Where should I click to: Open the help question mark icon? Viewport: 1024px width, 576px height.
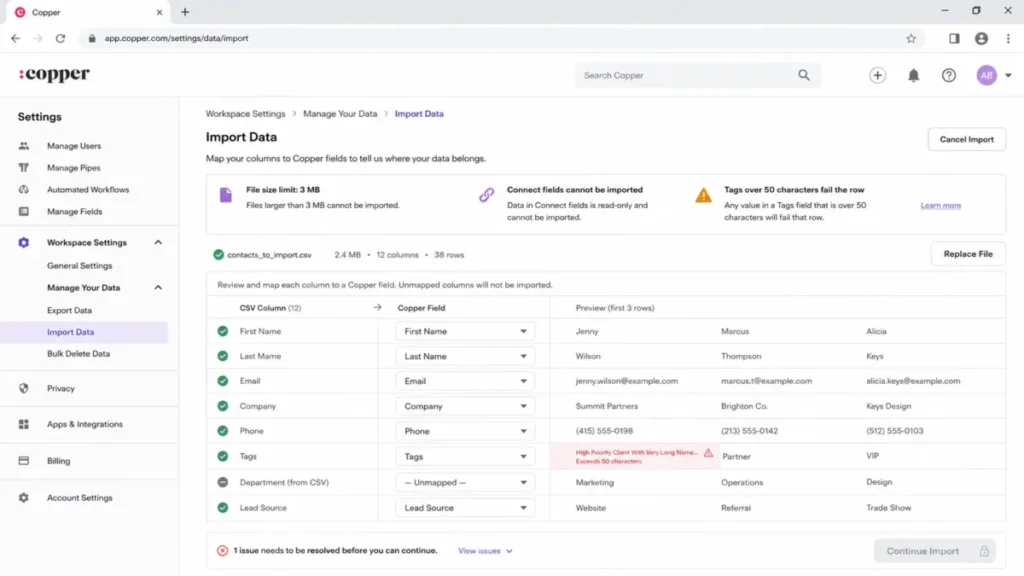[x=948, y=75]
